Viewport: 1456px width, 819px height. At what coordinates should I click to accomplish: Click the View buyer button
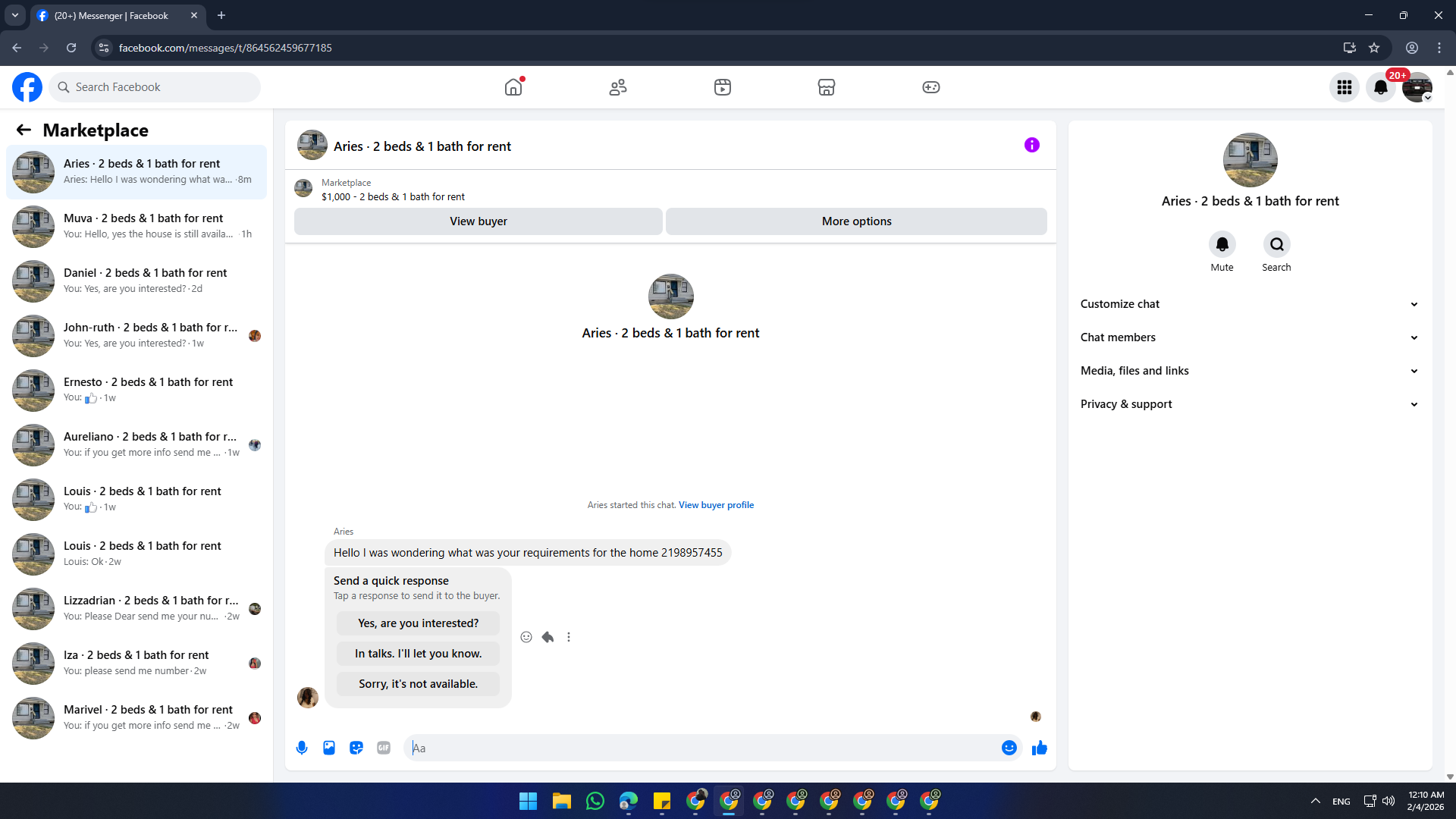point(478,221)
